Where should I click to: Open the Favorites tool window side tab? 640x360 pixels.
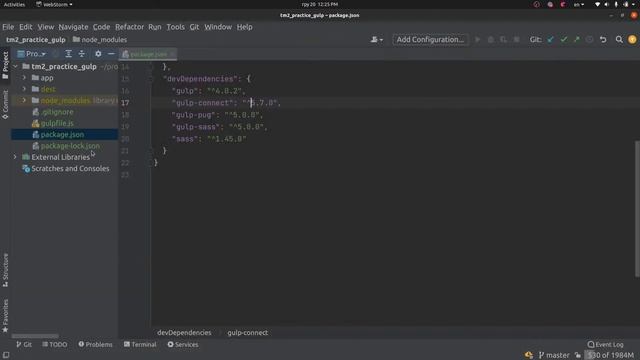(5, 316)
